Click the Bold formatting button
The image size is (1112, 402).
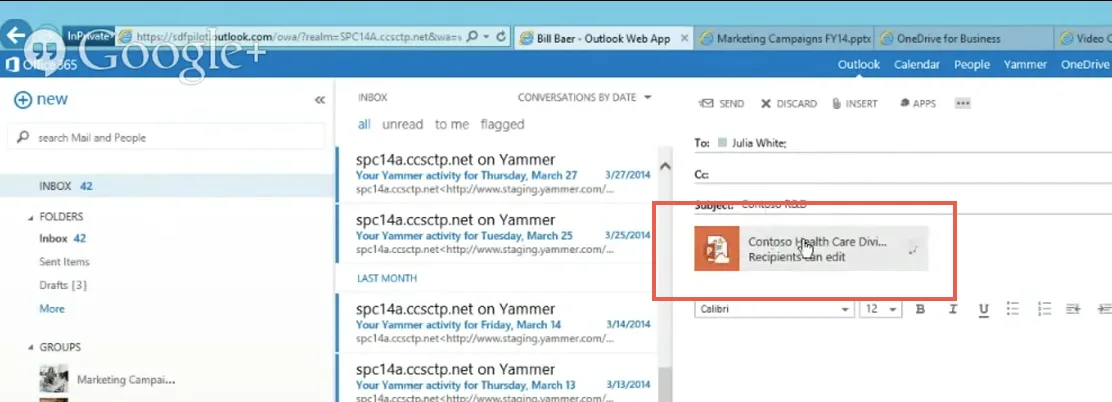[x=921, y=309]
